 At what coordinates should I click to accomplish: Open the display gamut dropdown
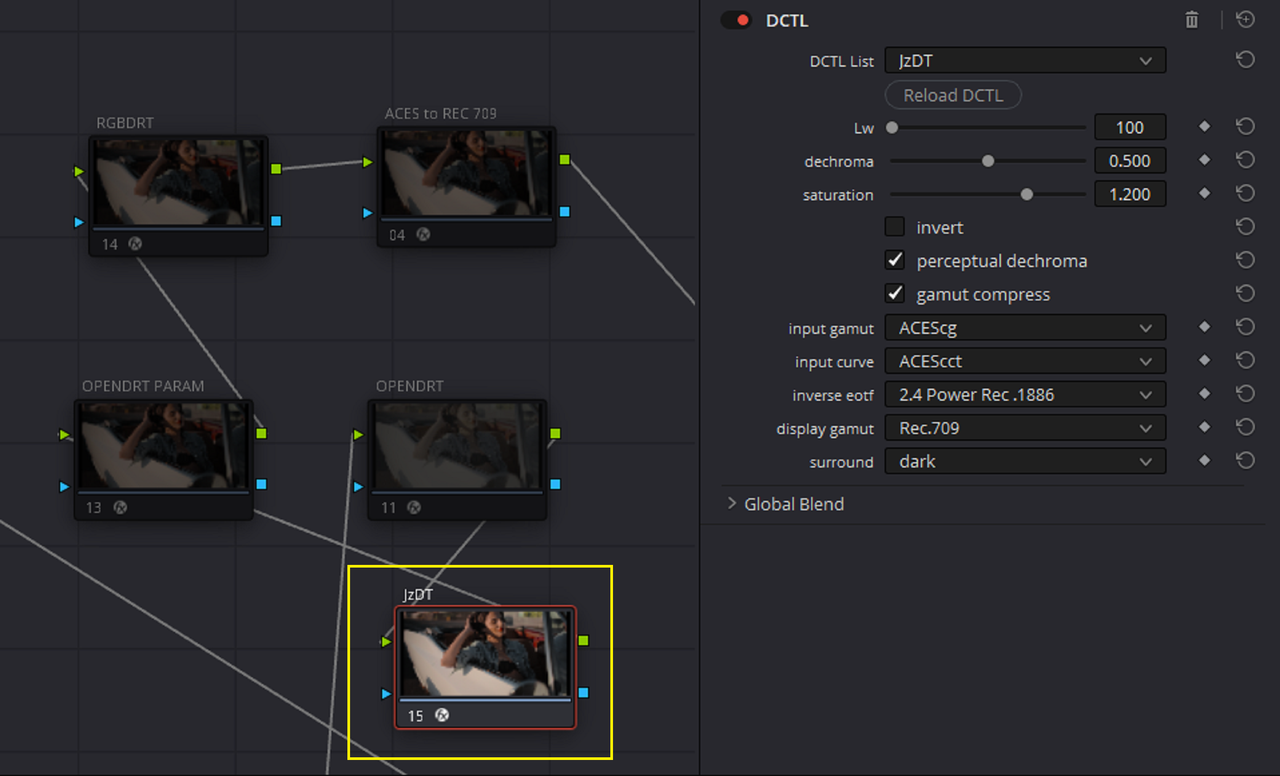1025,428
